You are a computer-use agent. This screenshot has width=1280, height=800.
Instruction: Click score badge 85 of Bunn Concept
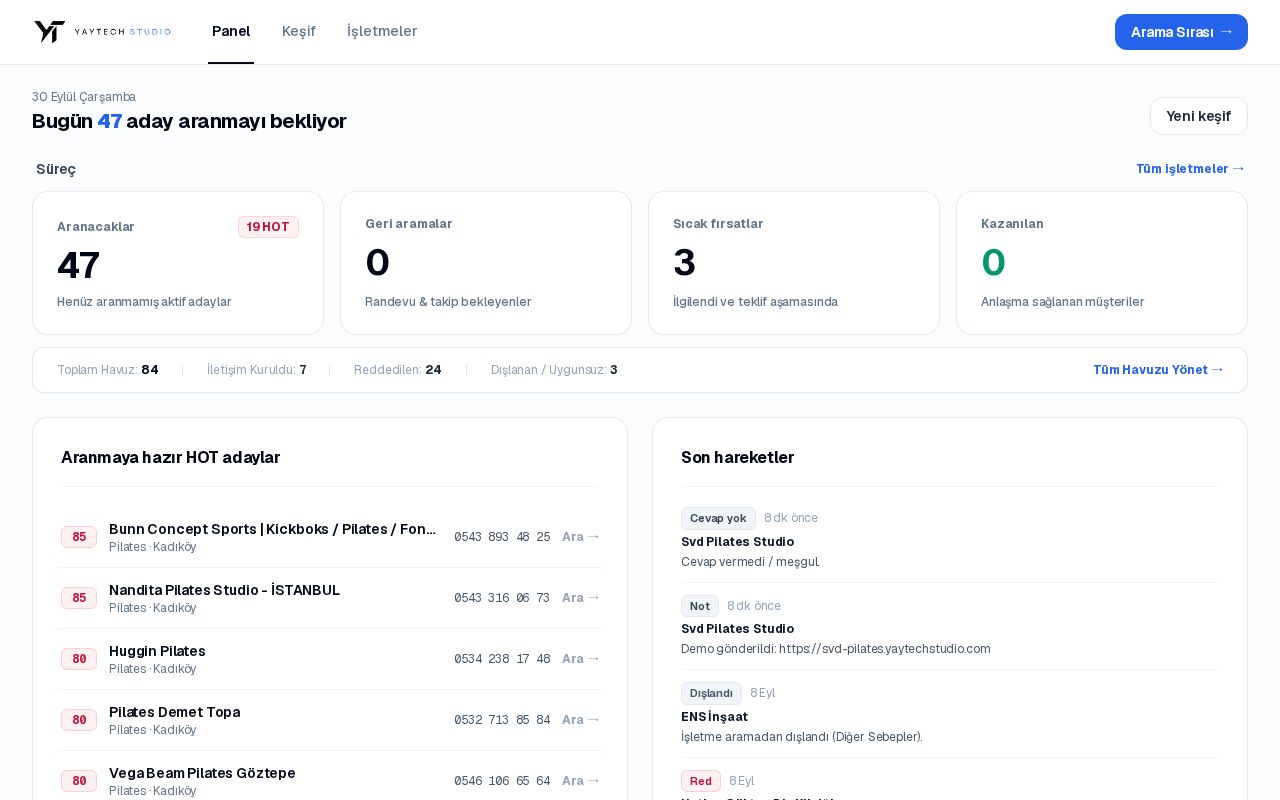pos(79,537)
